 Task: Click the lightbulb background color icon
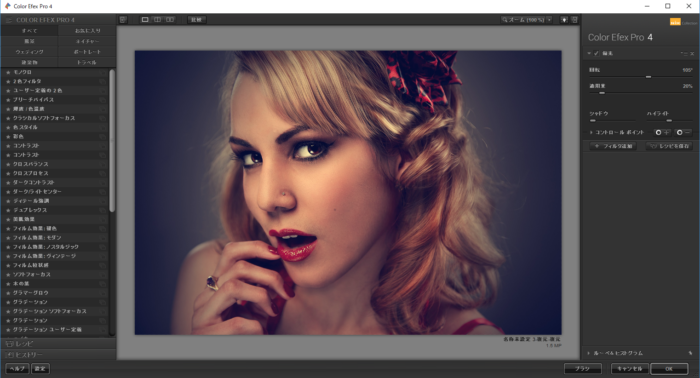(x=564, y=20)
